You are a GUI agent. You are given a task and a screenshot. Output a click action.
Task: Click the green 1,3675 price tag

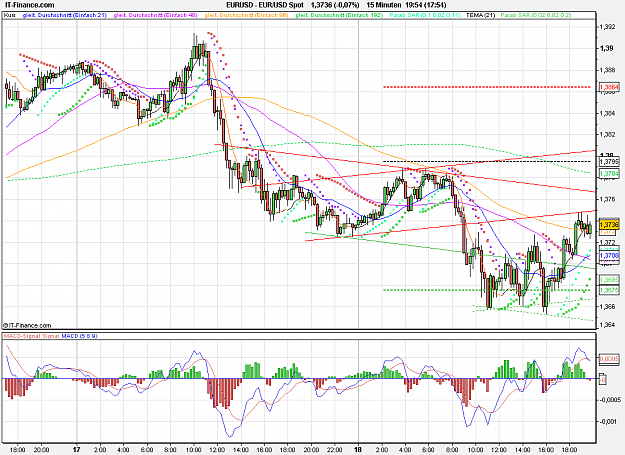coord(609,290)
